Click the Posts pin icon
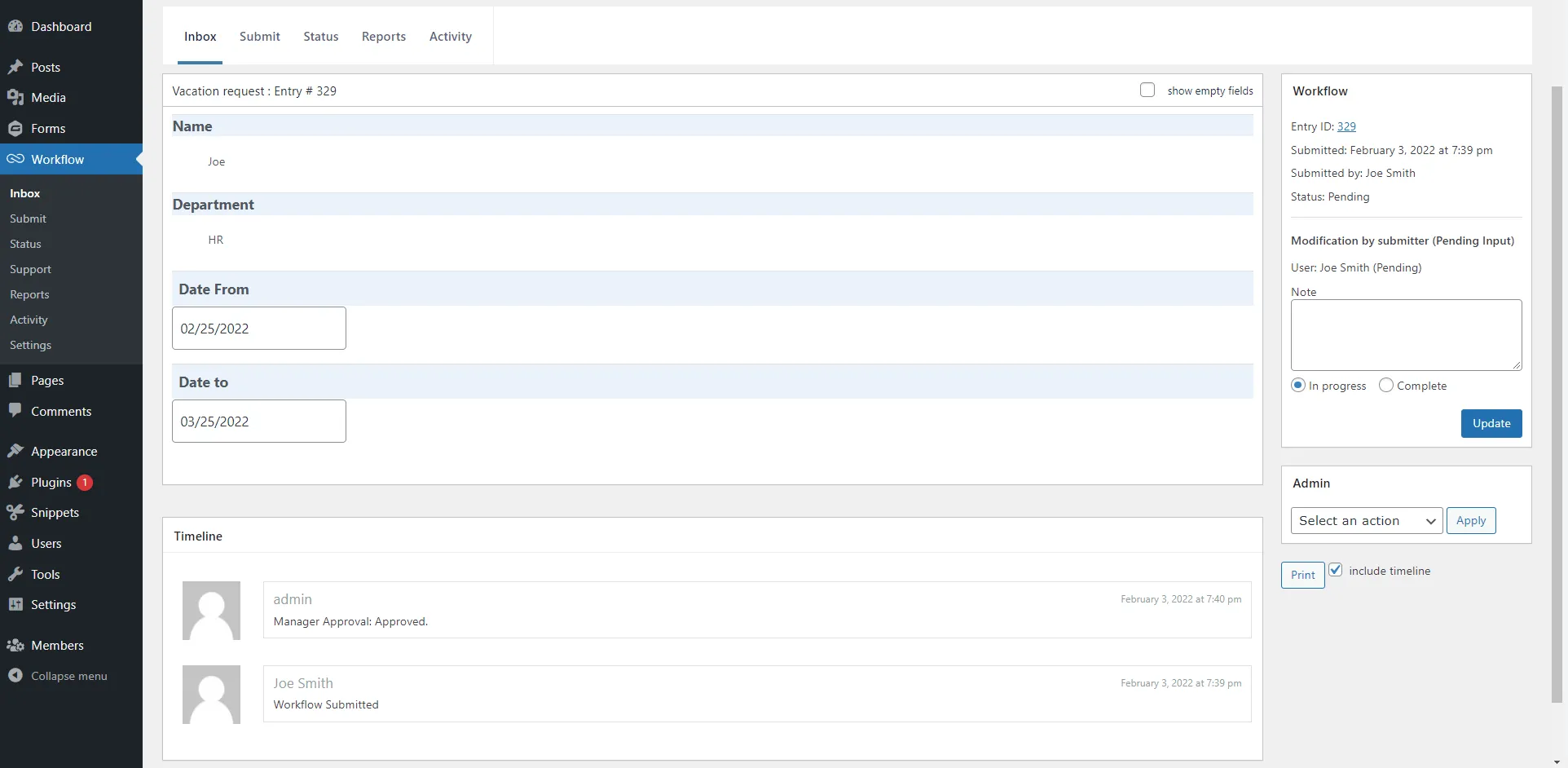 [15, 67]
